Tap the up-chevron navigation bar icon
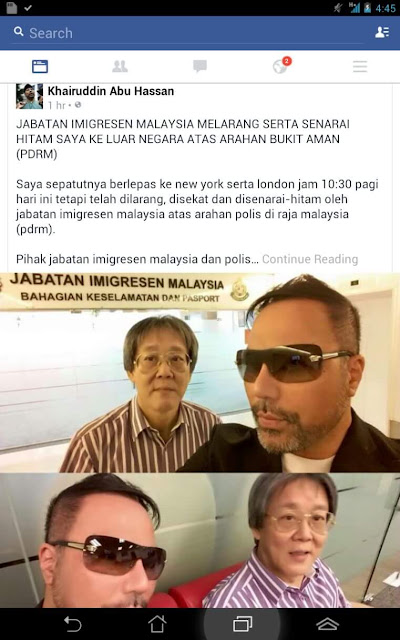Viewport: 400px width, 640px height. tap(327, 624)
